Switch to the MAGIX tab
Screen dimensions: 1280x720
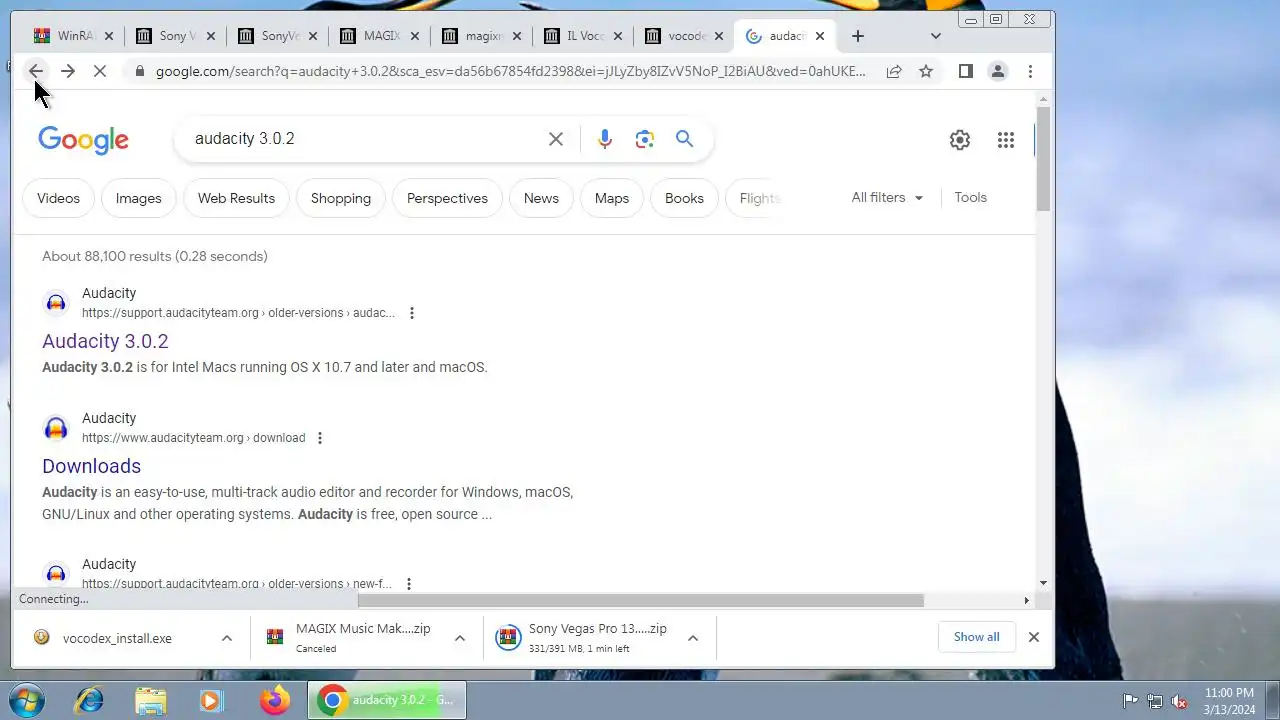(x=380, y=36)
